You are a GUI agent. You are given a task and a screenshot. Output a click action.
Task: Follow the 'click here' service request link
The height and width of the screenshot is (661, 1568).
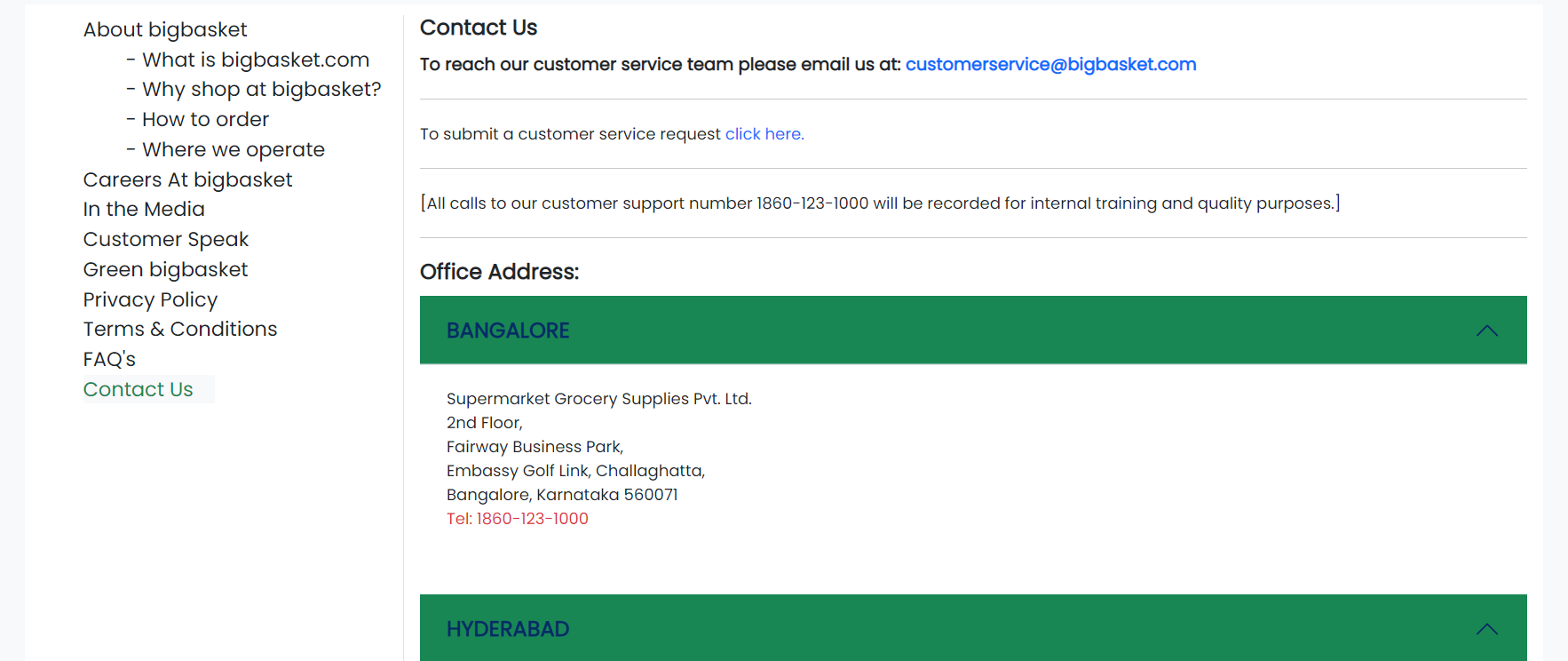764,133
